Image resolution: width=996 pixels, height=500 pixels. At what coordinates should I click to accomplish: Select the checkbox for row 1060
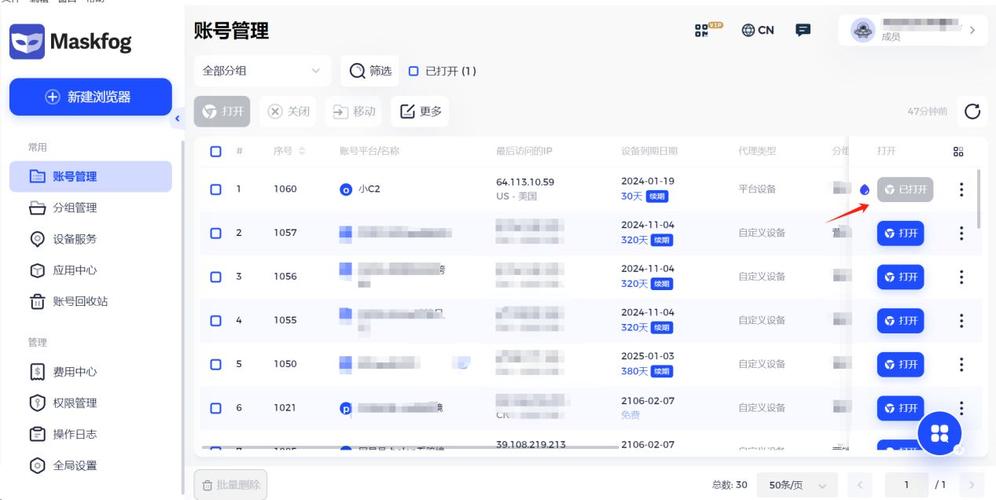click(216, 189)
